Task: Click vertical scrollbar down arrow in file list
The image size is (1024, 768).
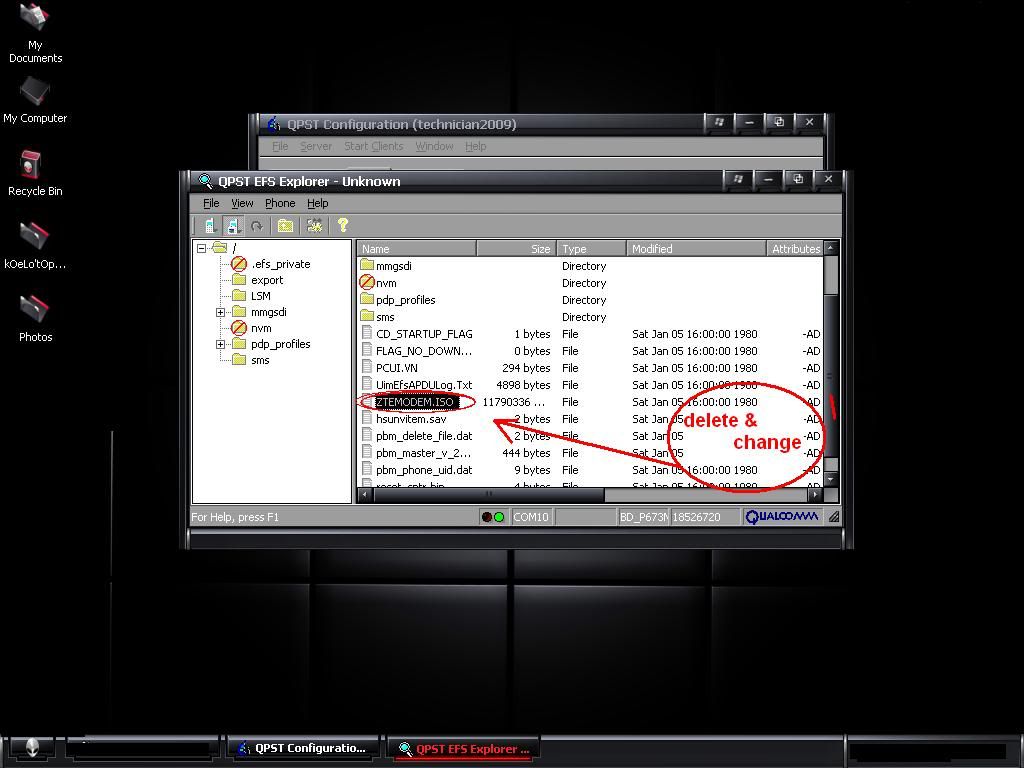Action: 831,479
